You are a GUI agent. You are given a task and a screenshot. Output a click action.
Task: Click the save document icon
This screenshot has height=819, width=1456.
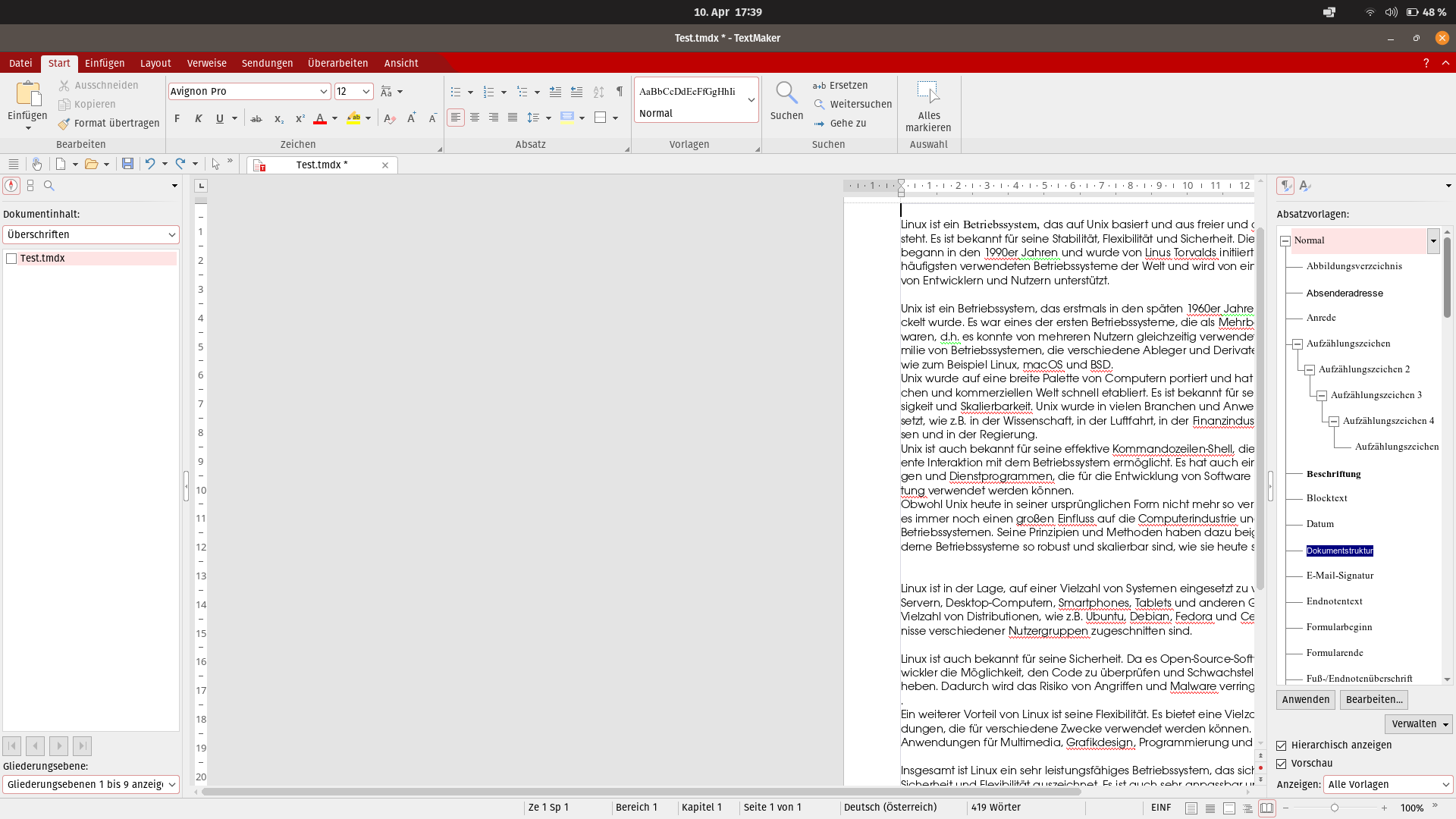[x=127, y=164]
